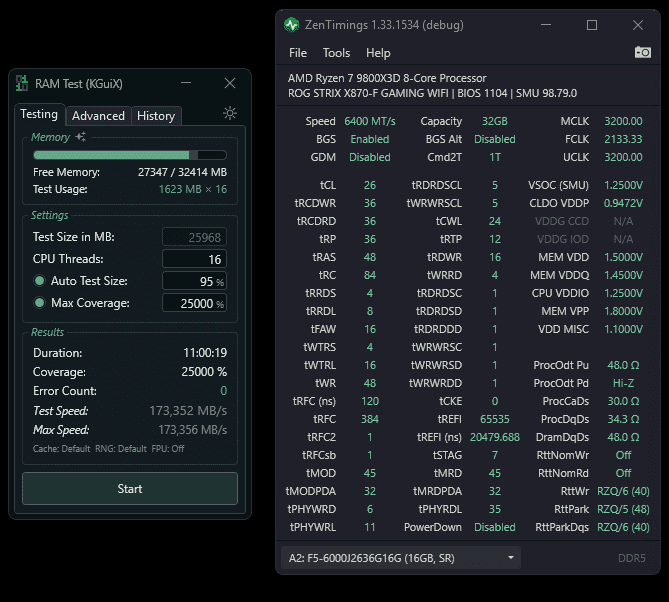
Task: Click the FCLK 2133.33 value
Action: click(623, 139)
